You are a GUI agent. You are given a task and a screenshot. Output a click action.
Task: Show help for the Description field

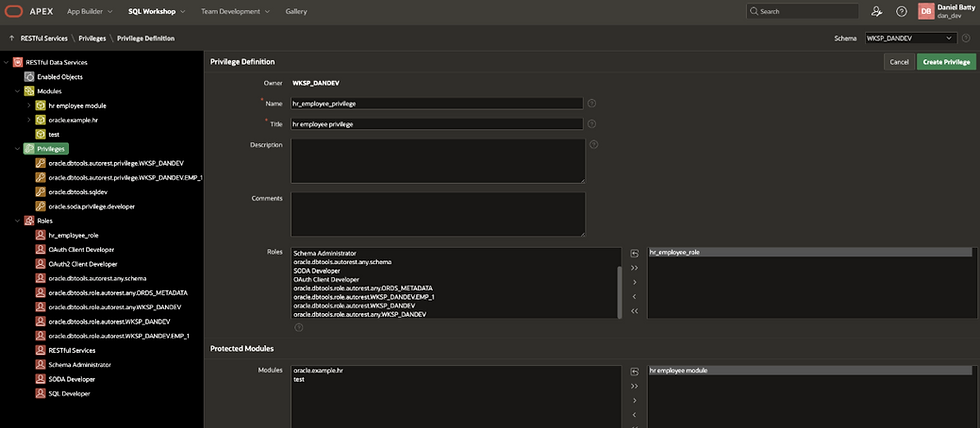(594, 144)
